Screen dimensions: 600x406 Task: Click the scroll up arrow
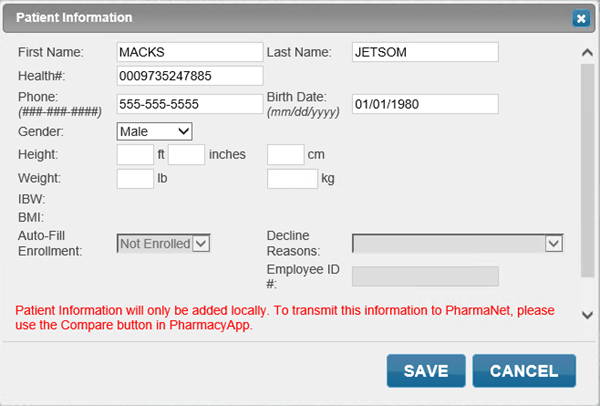pyautogui.click(x=587, y=50)
